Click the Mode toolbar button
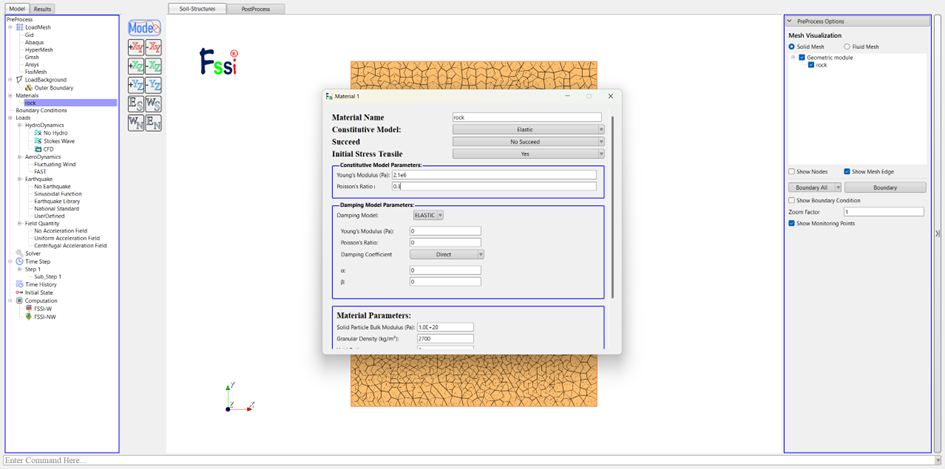 pyautogui.click(x=145, y=28)
